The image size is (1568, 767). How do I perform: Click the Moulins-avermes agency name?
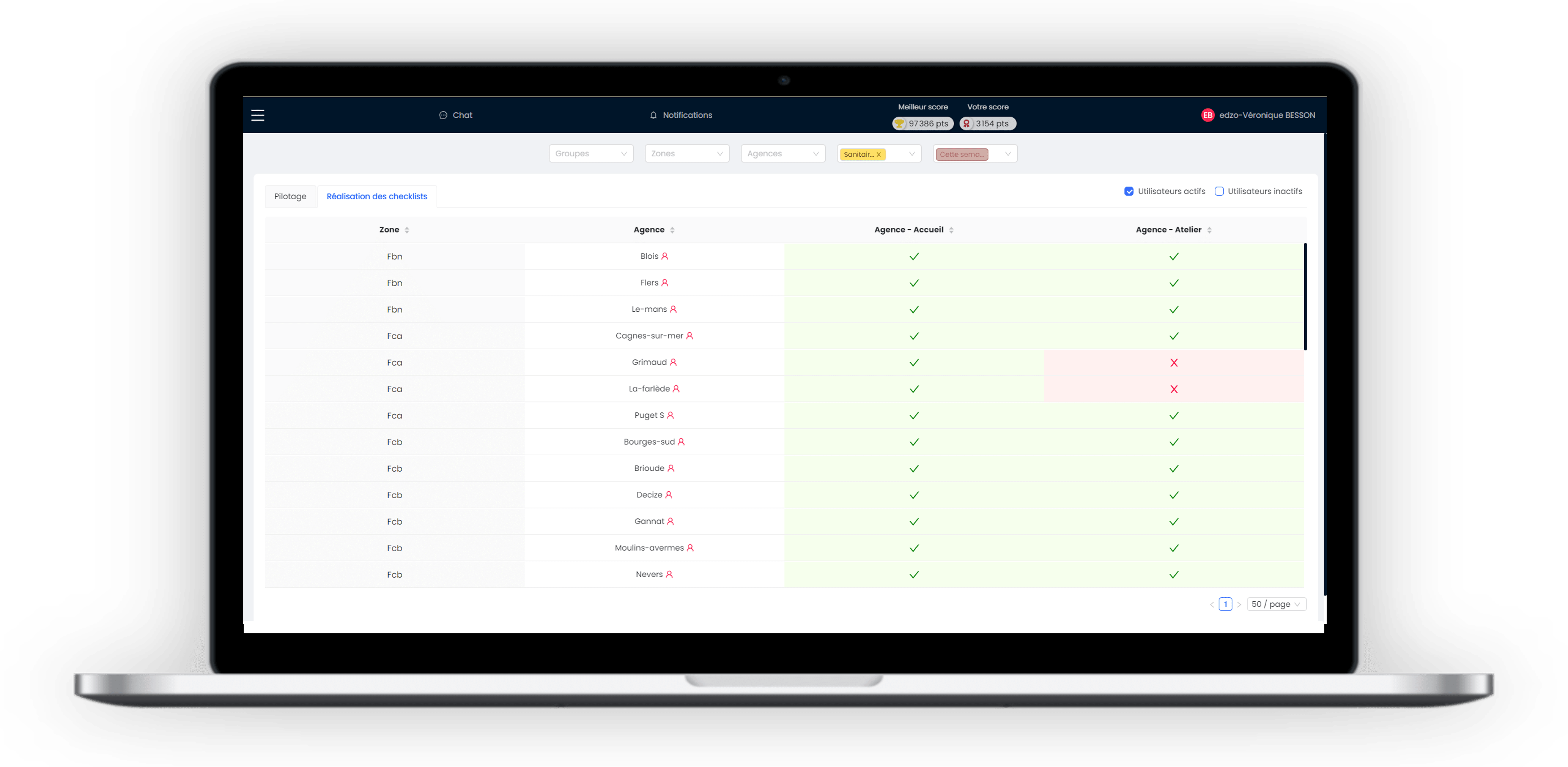point(649,548)
